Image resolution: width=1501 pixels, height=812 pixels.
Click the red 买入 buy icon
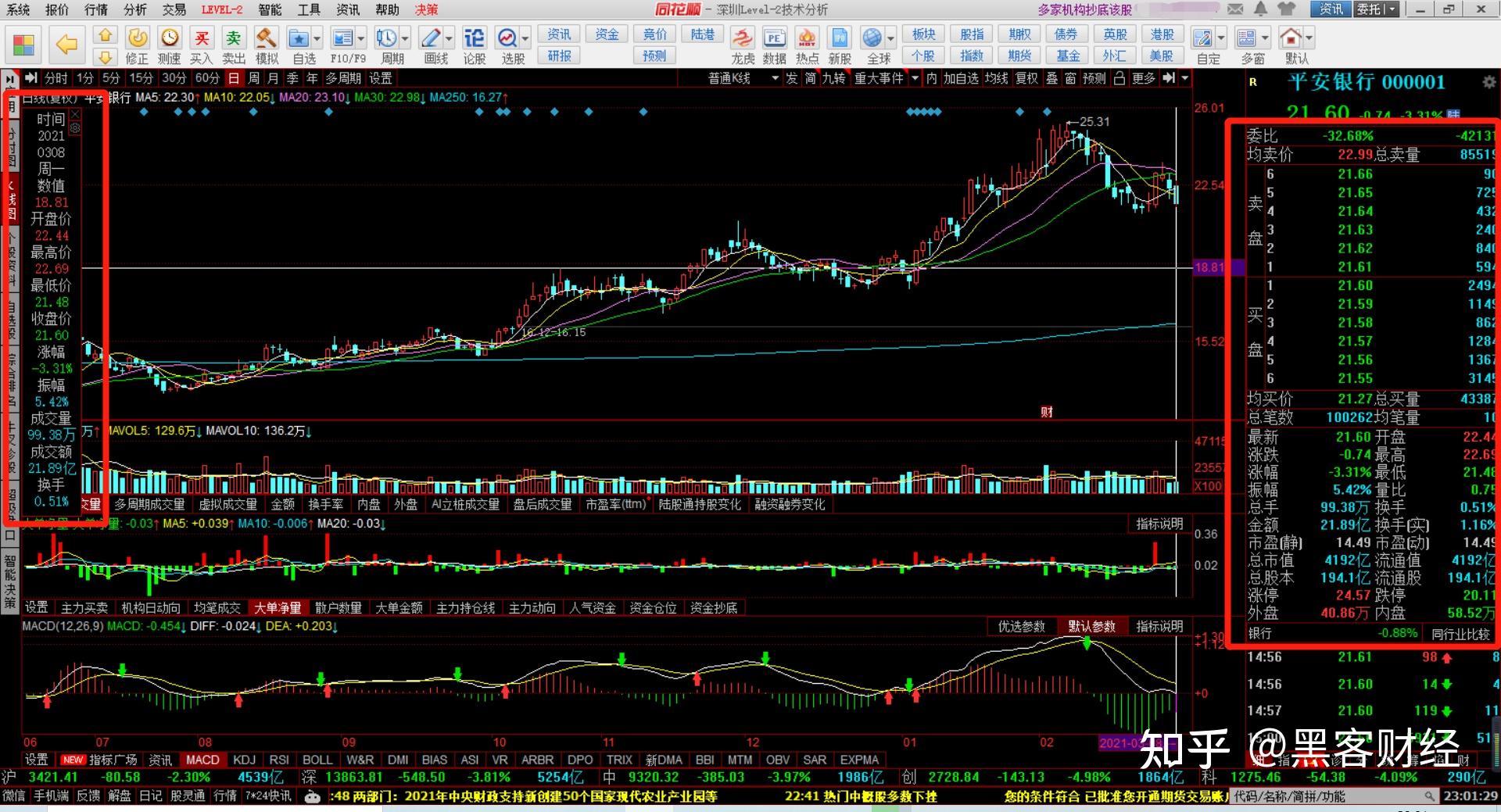[x=202, y=46]
